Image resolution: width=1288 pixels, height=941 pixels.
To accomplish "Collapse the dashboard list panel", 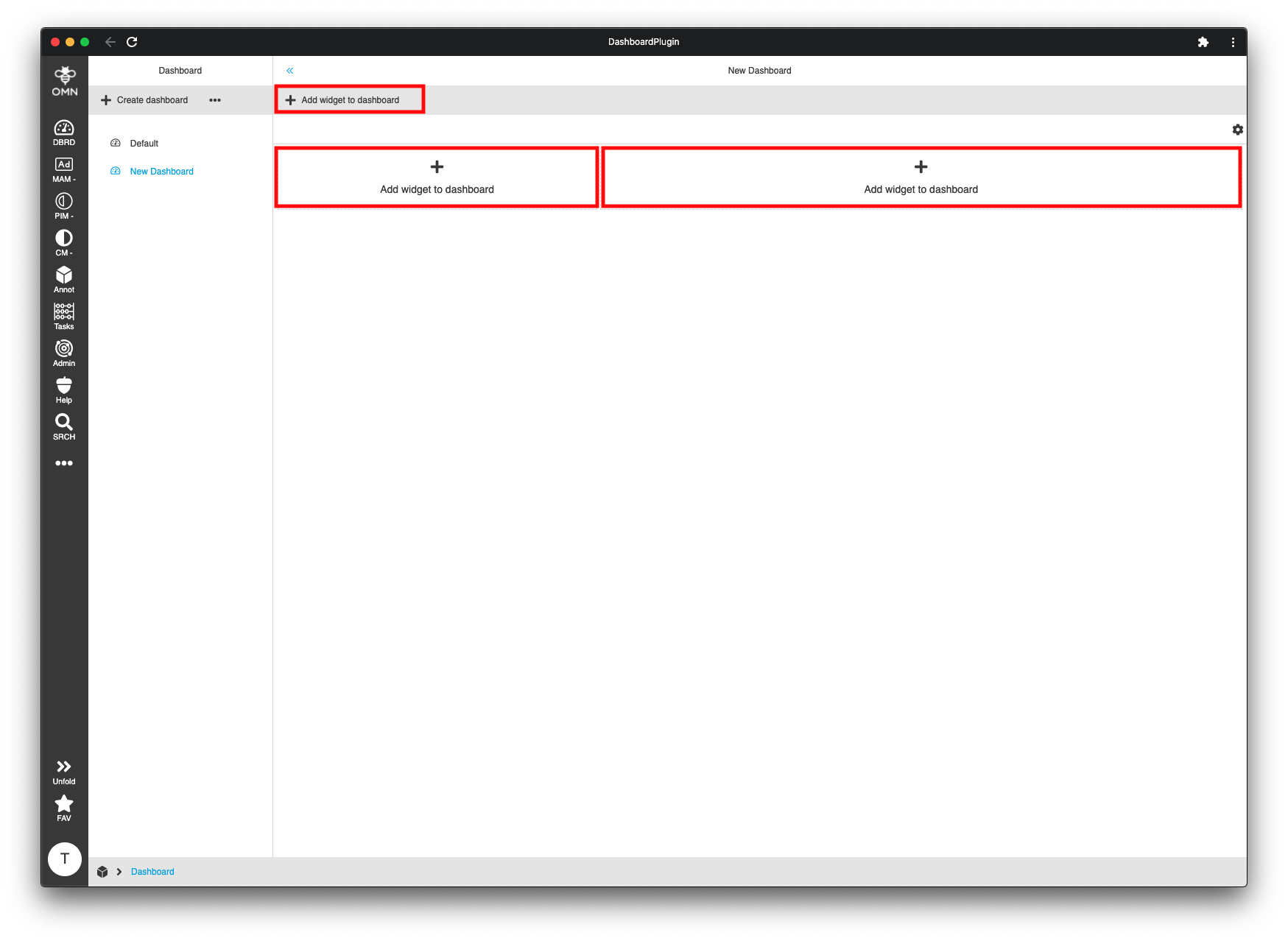I will point(289,70).
